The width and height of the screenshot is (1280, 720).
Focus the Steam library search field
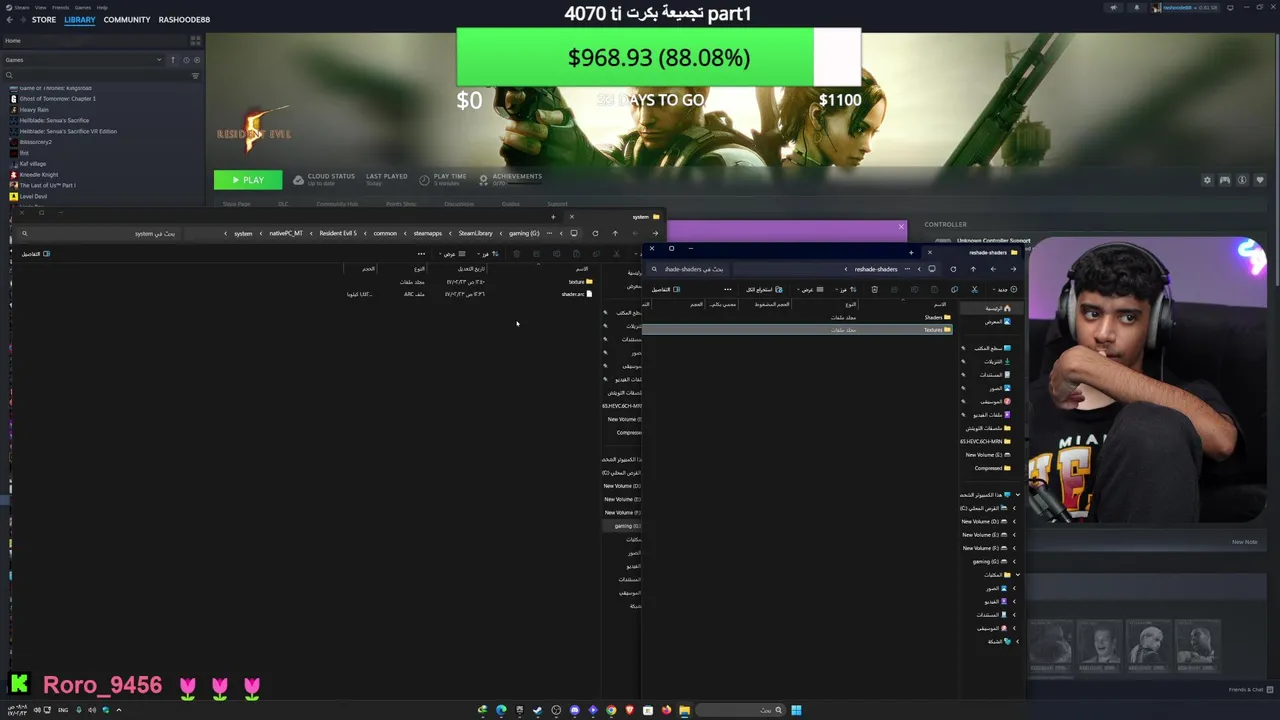point(97,75)
